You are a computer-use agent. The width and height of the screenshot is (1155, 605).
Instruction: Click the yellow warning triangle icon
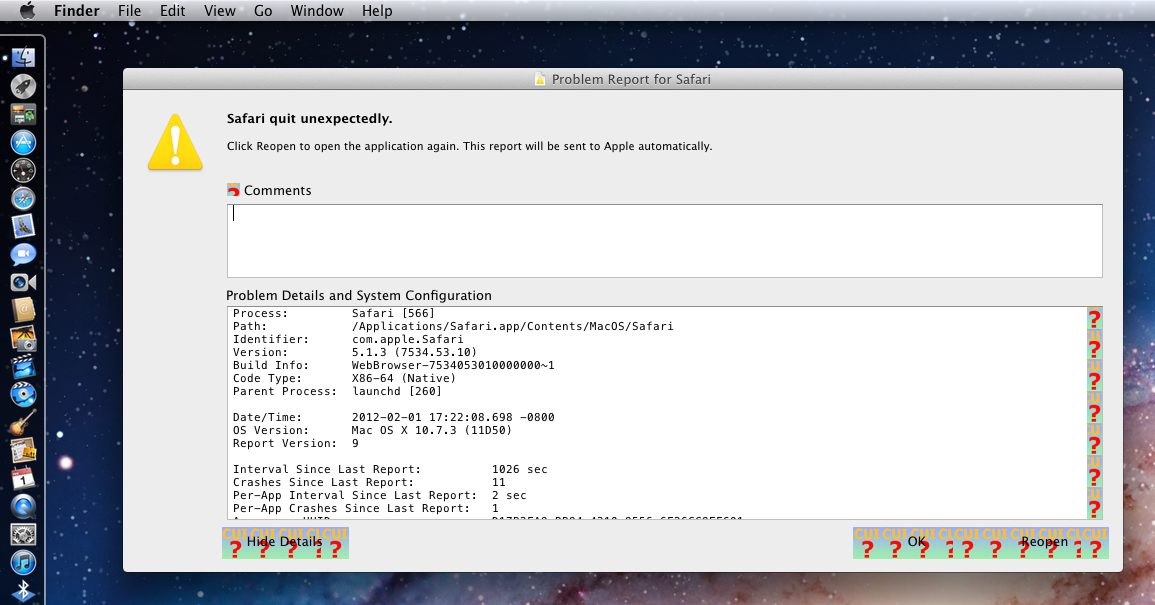175,141
